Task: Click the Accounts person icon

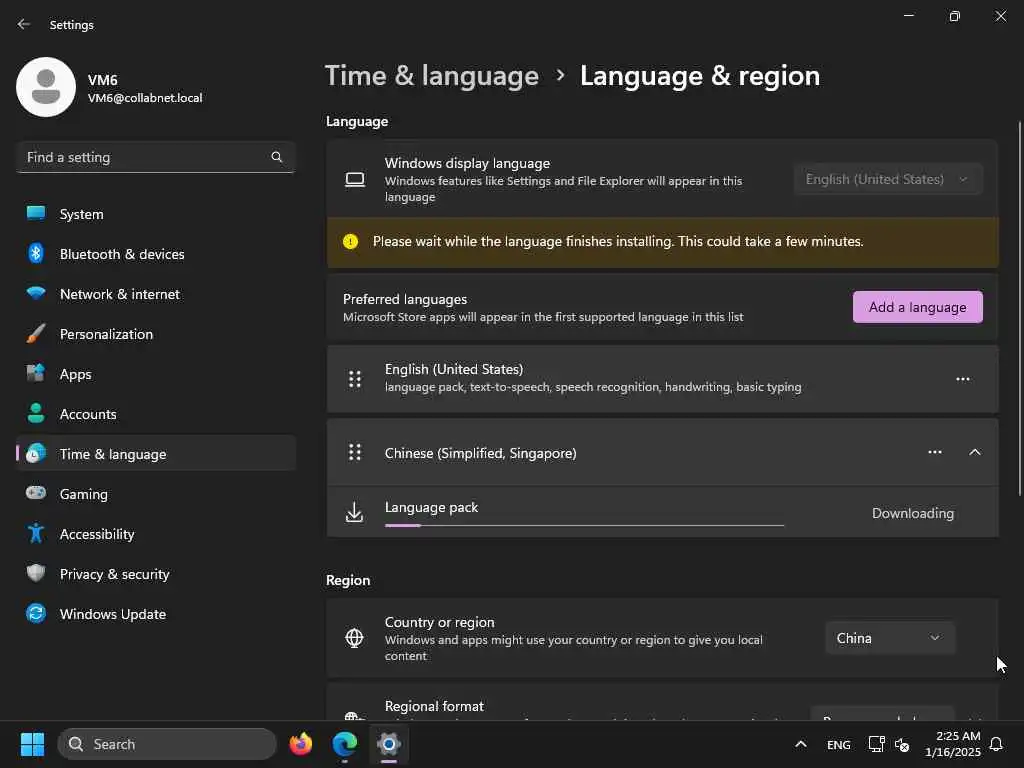Action: click(x=36, y=413)
